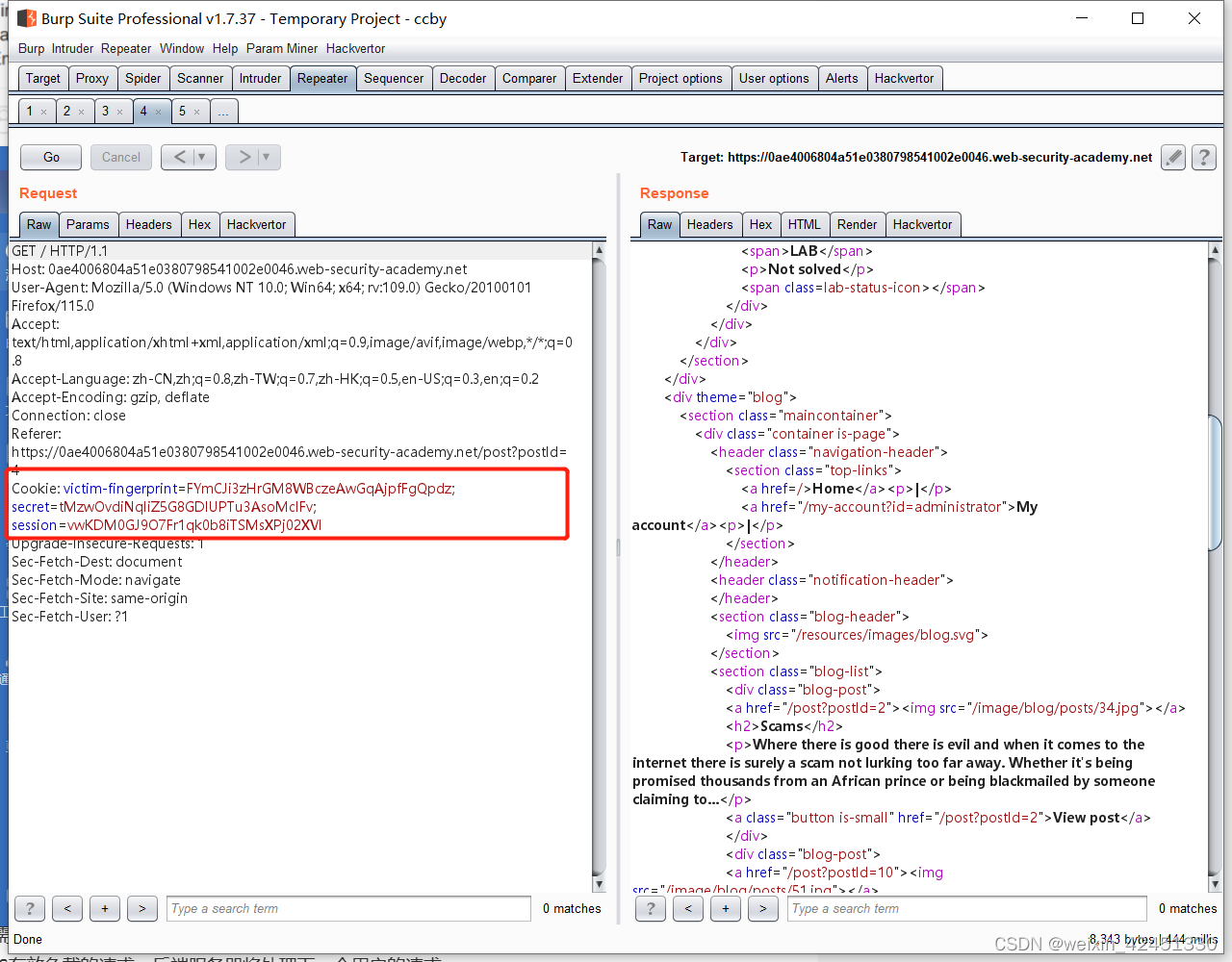Close Repeater tab 2
Screen dimensions: 1232x962
pyautogui.click(x=81, y=112)
